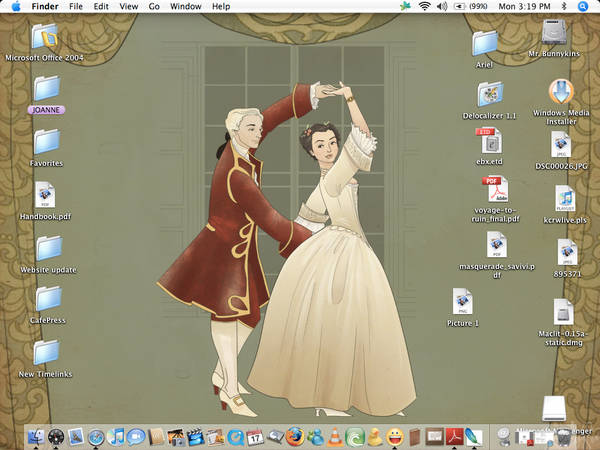Launch Yahoo Messenger smiley in Dock
This screenshot has width=600, height=450.
tap(395, 437)
